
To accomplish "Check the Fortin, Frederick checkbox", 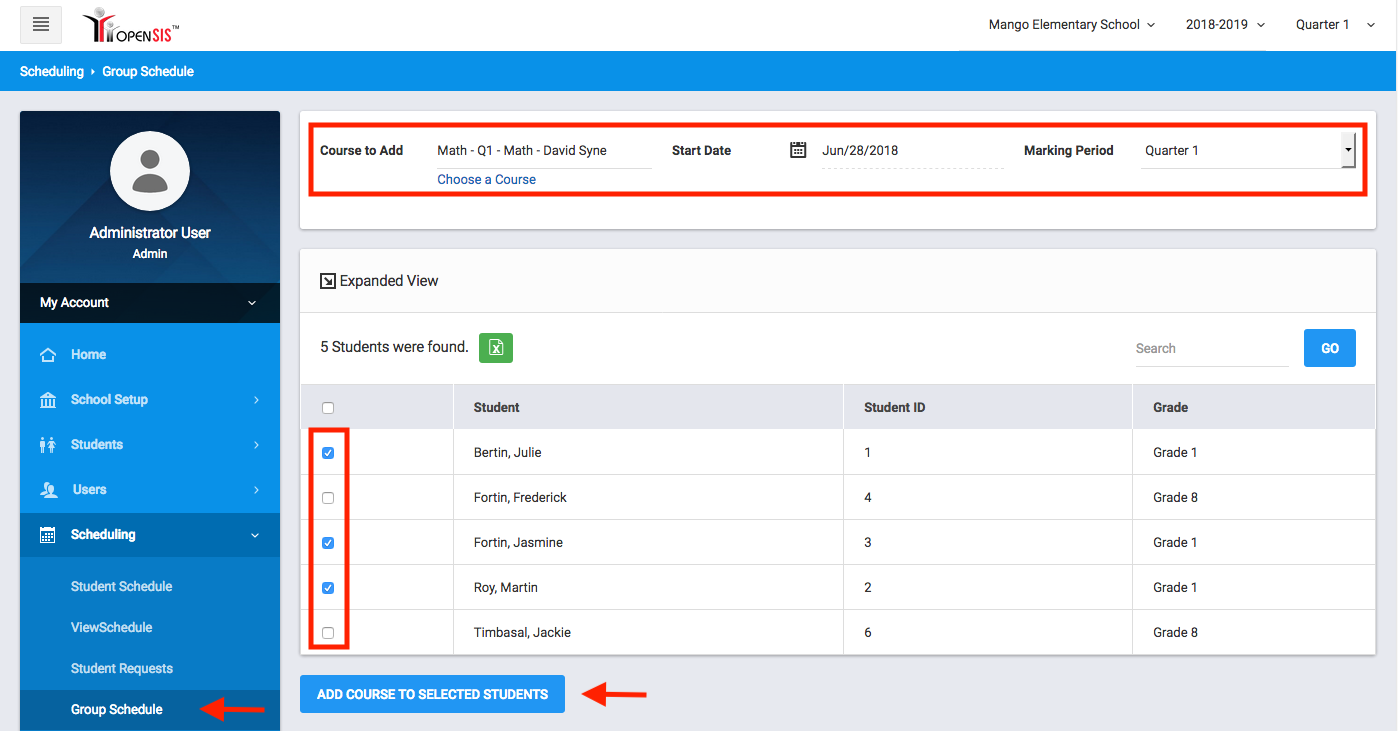I will coord(328,498).
